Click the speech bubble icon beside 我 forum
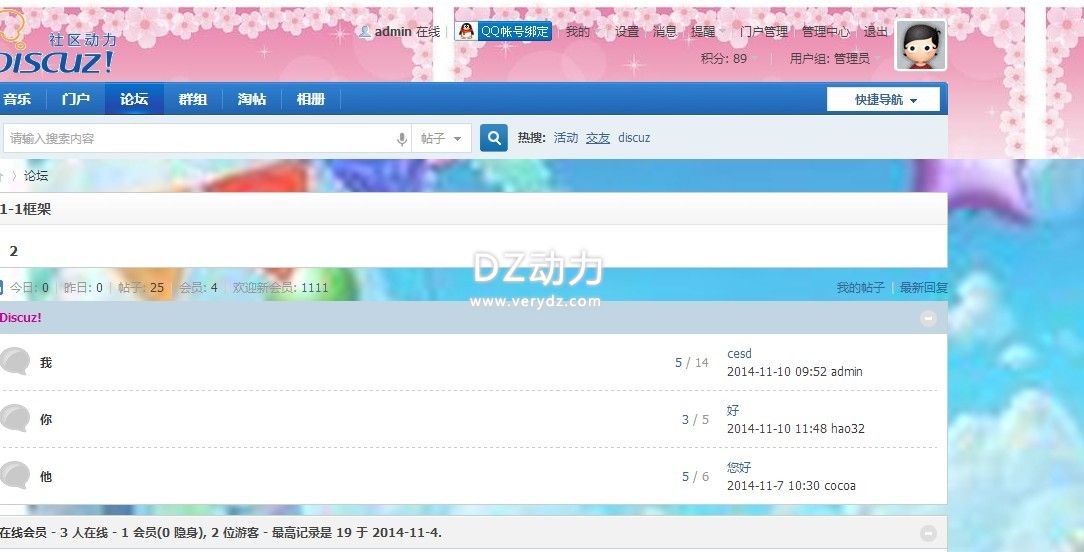Image resolution: width=1084 pixels, height=552 pixels. (15, 362)
